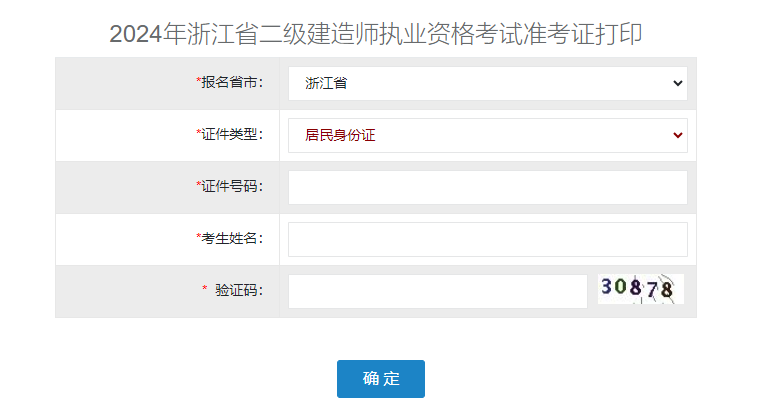The image size is (760, 411).
Task: Open the 报名省市 province dropdown
Action: (x=487, y=83)
